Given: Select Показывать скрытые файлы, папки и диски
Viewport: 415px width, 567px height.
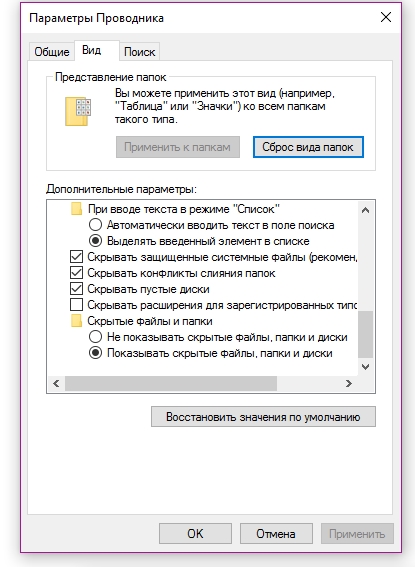Looking at the screenshot, I should click(x=95, y=353).
